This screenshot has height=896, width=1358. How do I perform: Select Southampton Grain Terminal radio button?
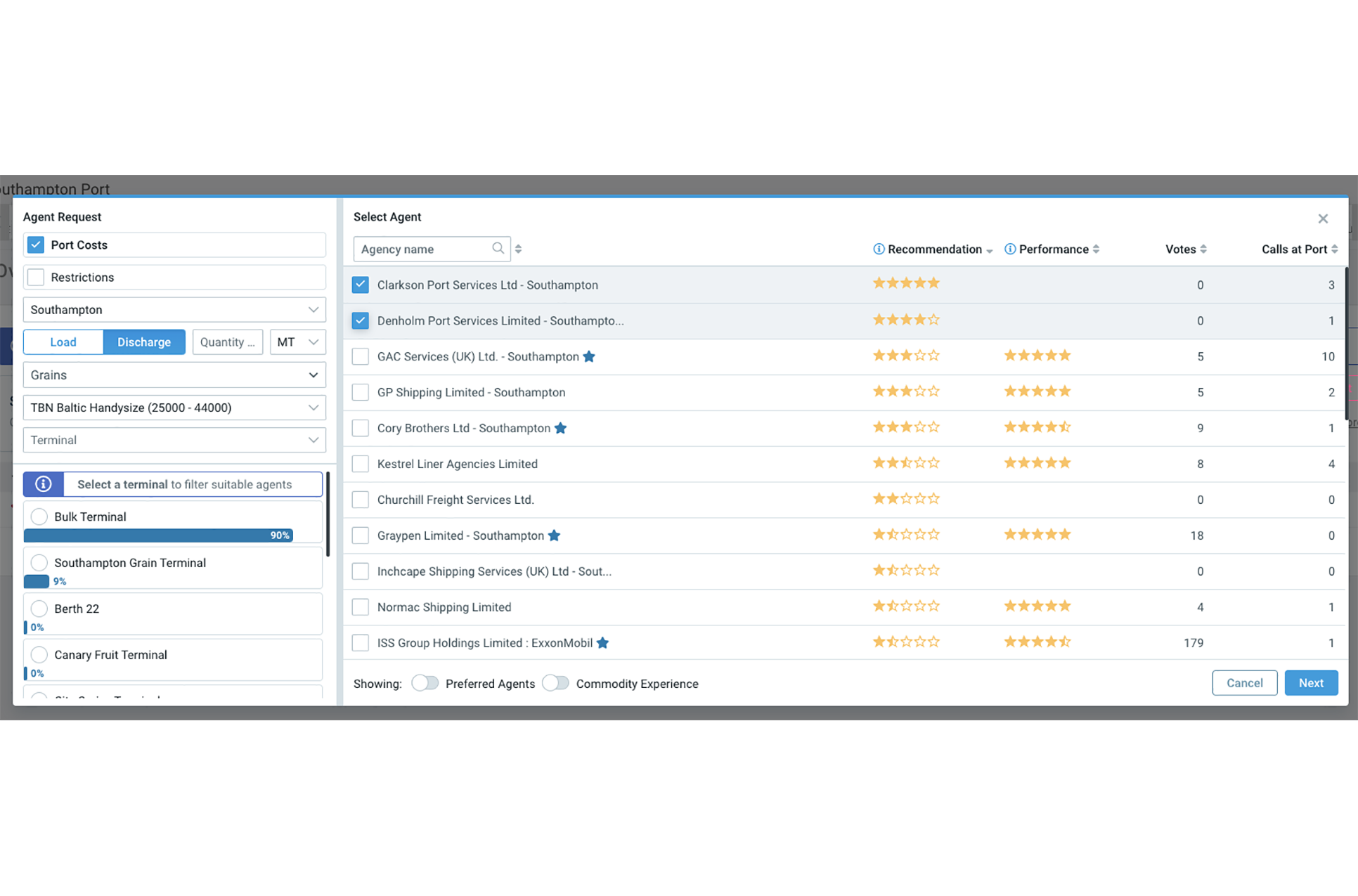[x=39, y=563]
